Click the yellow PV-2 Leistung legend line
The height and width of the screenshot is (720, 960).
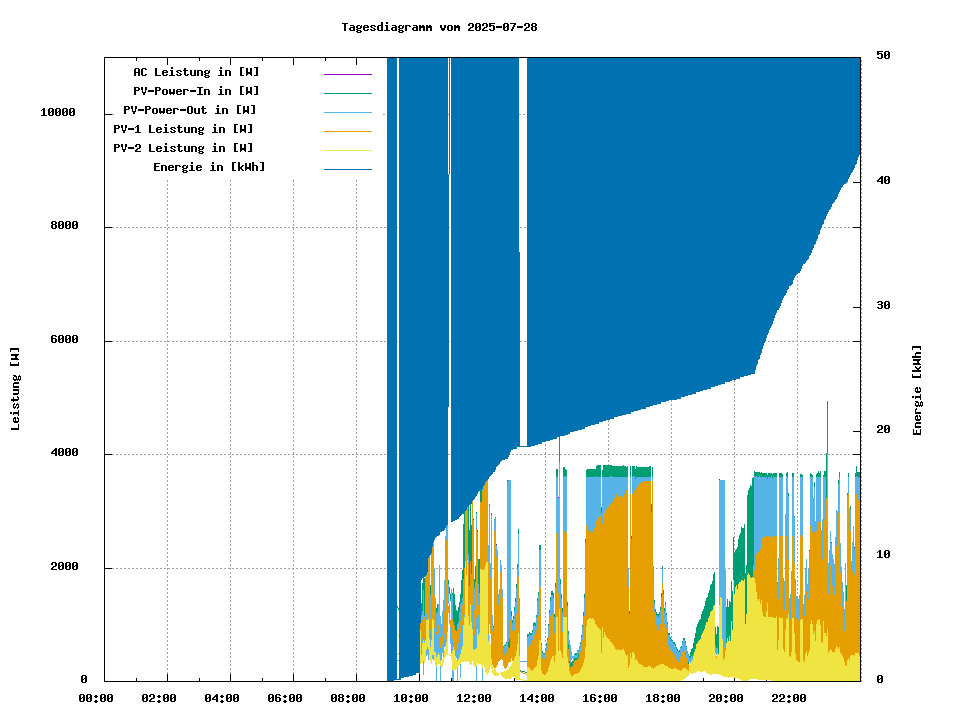[347, 150]
